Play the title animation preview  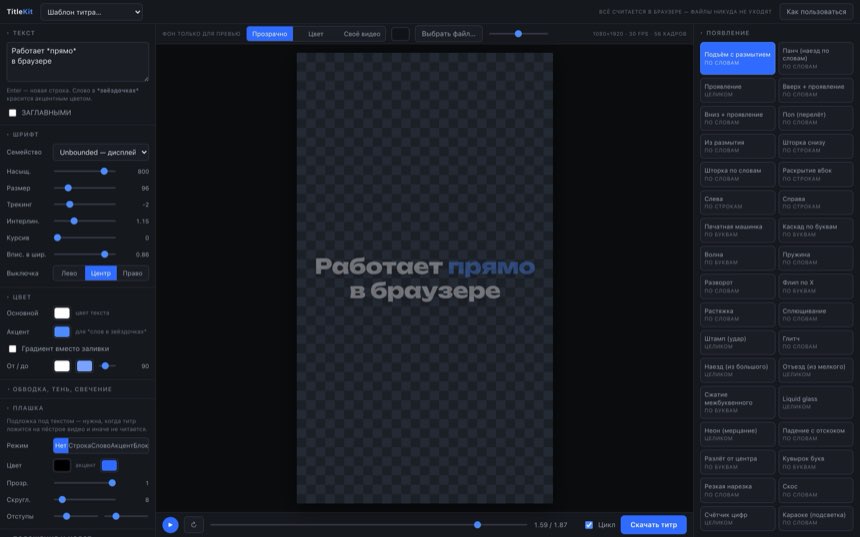tap(170, 525)
